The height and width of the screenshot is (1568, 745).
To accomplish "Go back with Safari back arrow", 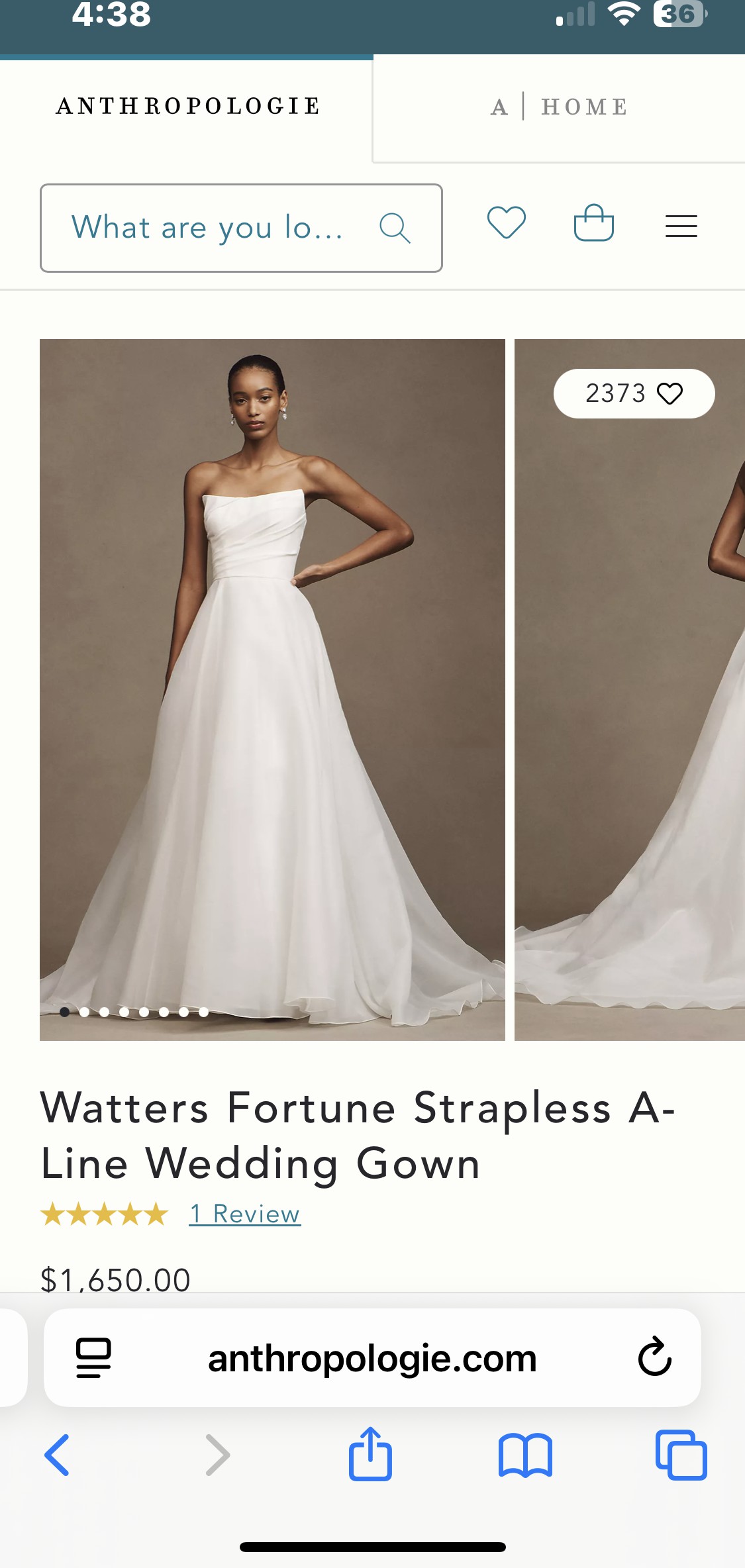I will pos(57,1455).
